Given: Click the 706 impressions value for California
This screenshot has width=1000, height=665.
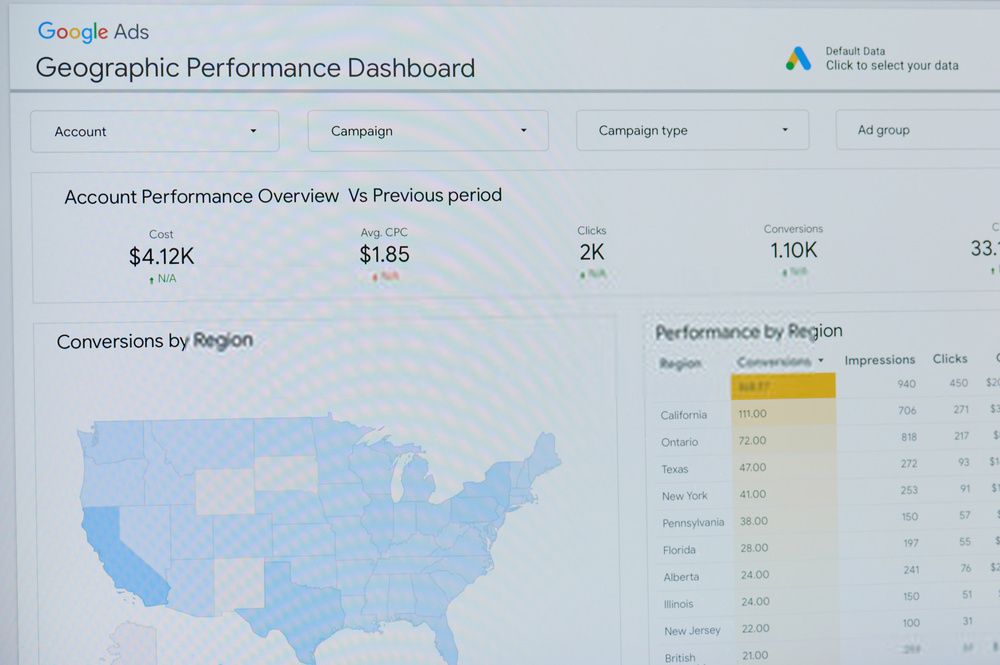Looking at the screenshot, I should (x=908, y=411).
